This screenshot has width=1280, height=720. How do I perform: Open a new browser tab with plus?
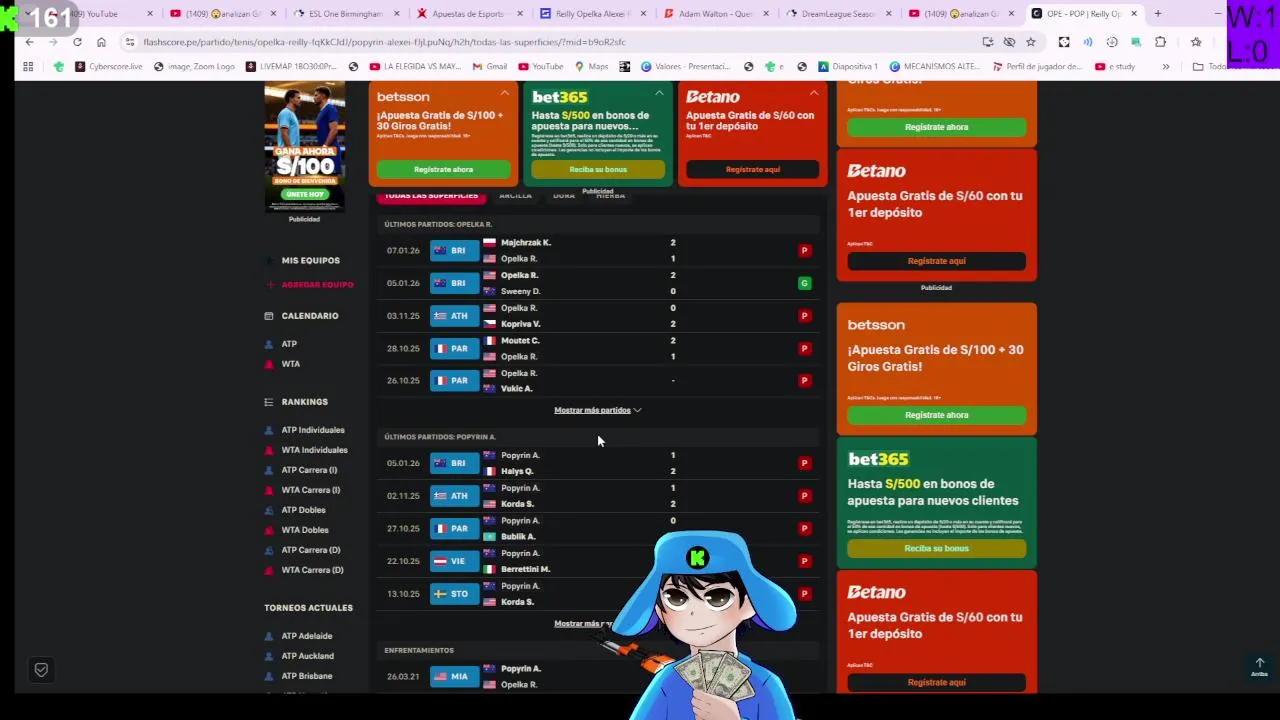(1158, 14)
